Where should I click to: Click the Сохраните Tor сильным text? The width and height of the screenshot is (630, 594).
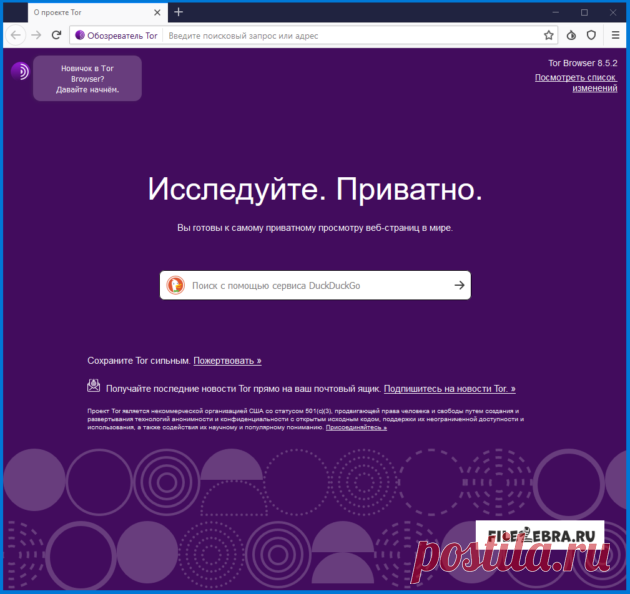pyautogui.click(x=139, y=361)
